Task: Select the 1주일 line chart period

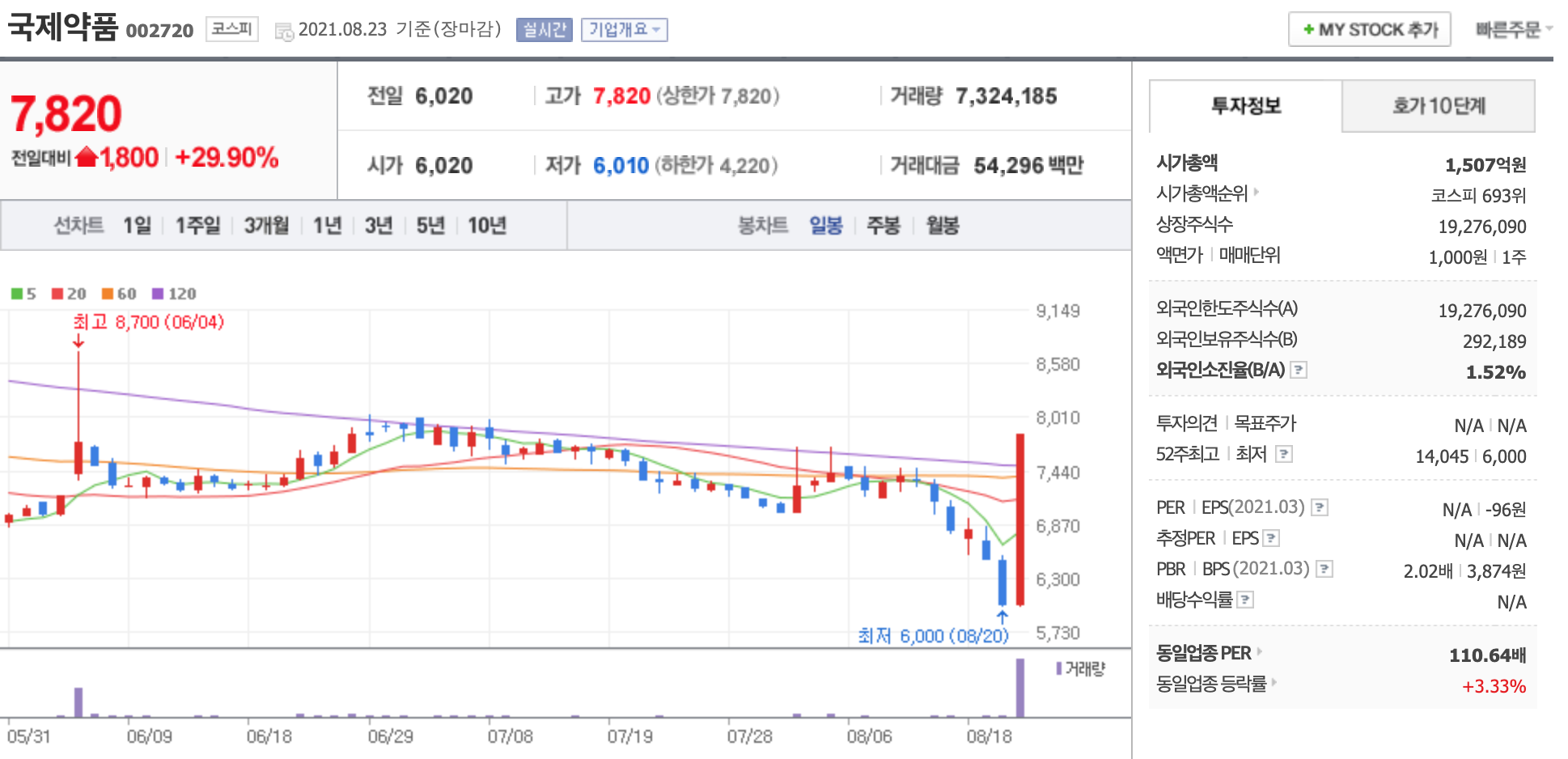Action: tap(198, 225)
